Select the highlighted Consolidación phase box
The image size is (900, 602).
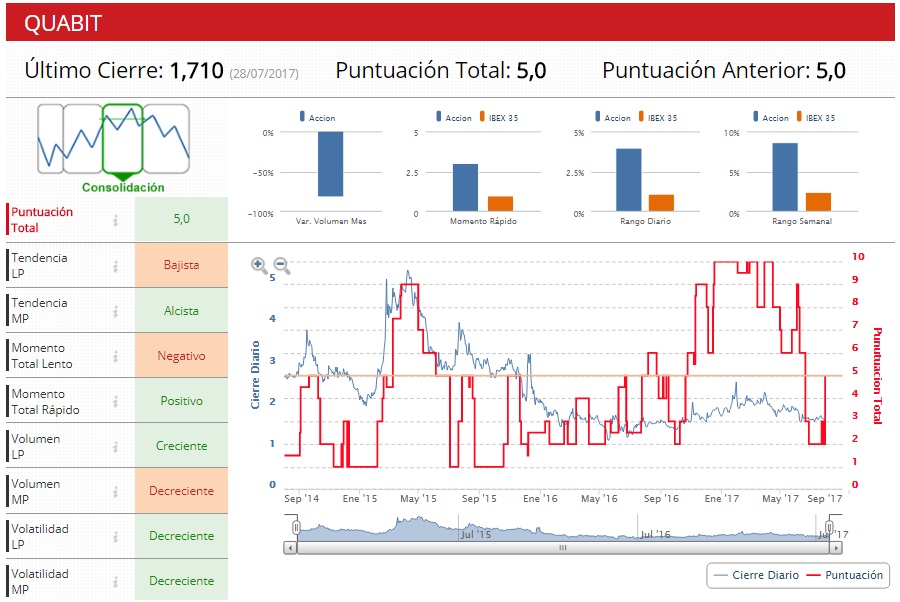(x=123, y=139)
